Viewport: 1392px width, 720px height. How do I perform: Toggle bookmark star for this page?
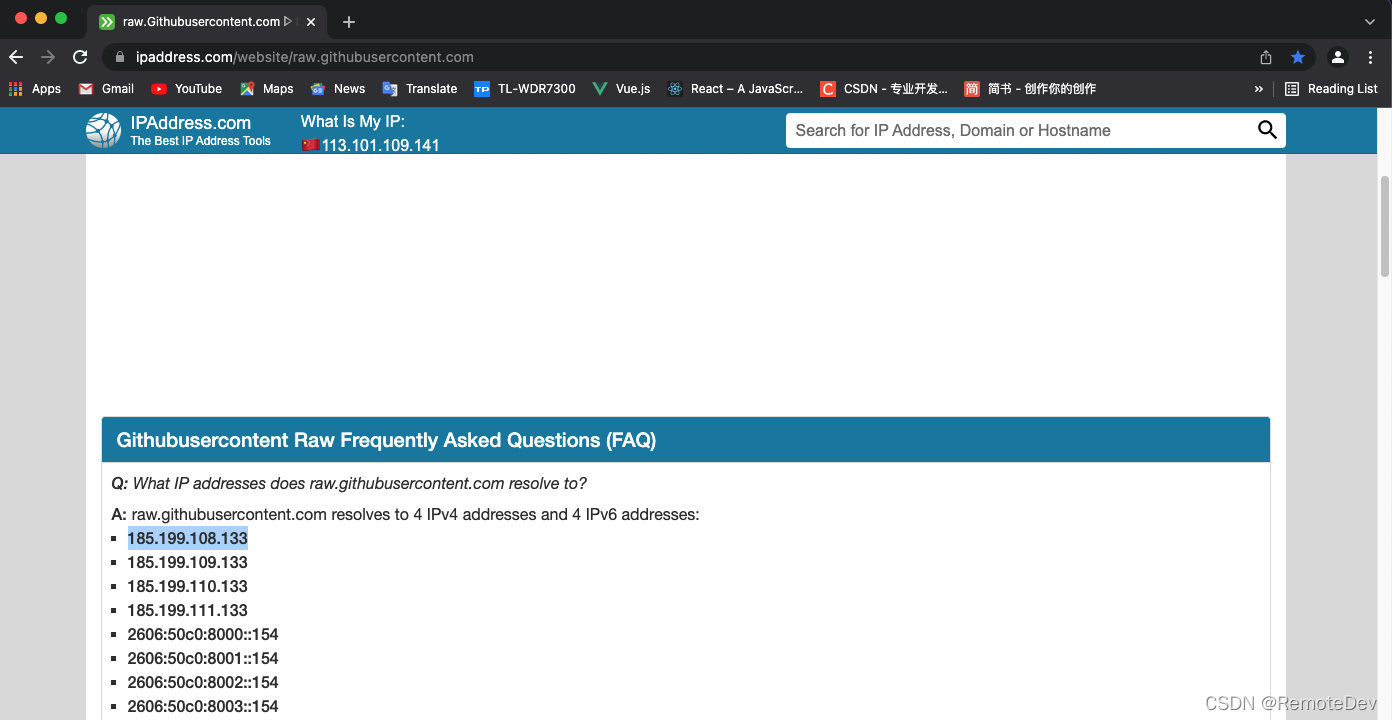click(x=1297, y=57)
